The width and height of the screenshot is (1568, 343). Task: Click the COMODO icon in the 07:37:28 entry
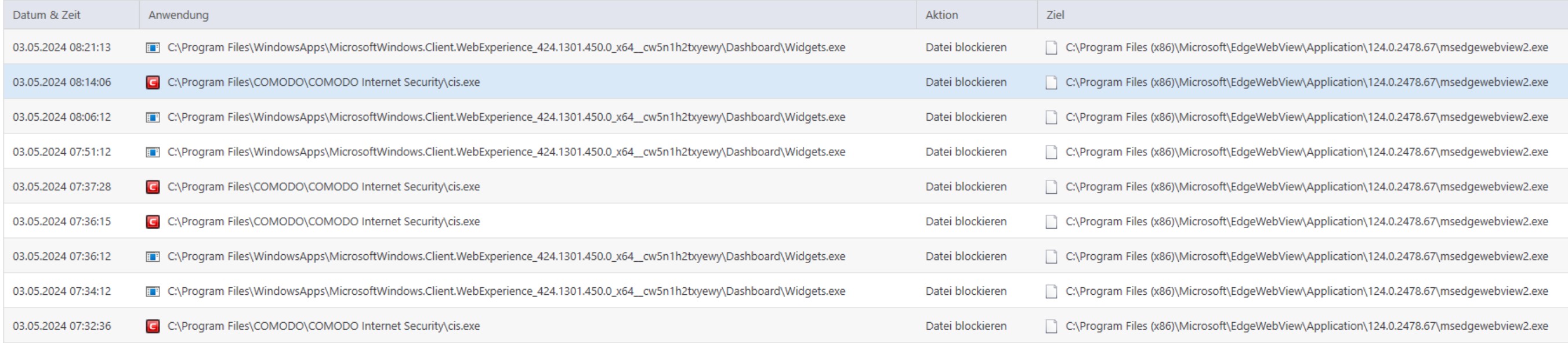pyautogui.click(x=153, y=187)
